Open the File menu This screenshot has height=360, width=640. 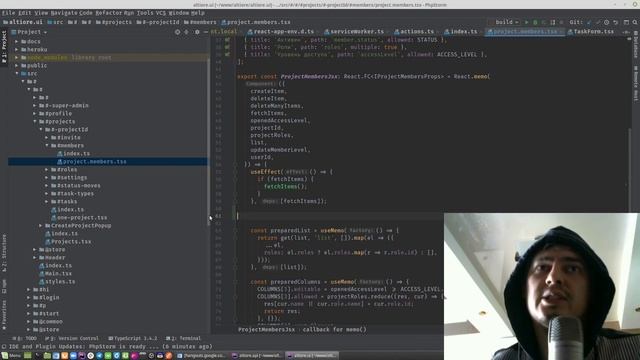8,13
